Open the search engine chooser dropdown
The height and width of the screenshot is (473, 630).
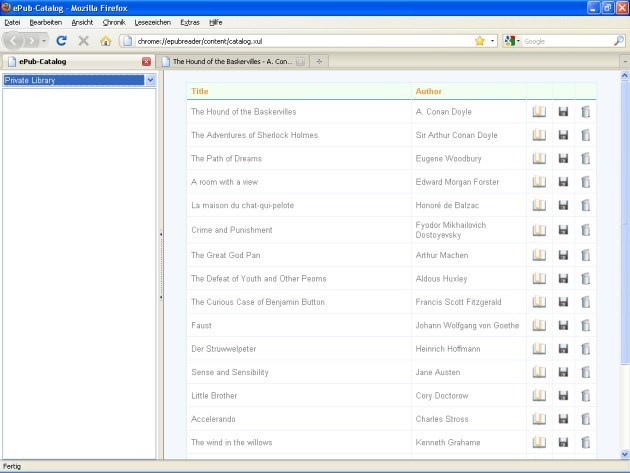pos(512,41)
